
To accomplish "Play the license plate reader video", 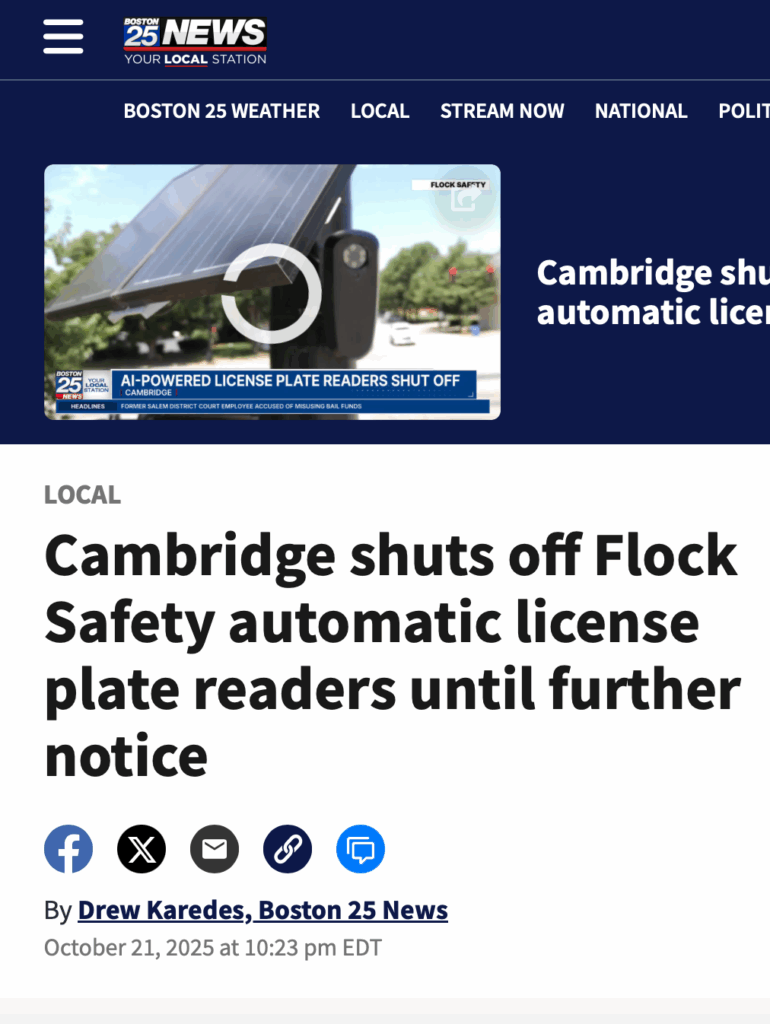I will tap(272, 293).
